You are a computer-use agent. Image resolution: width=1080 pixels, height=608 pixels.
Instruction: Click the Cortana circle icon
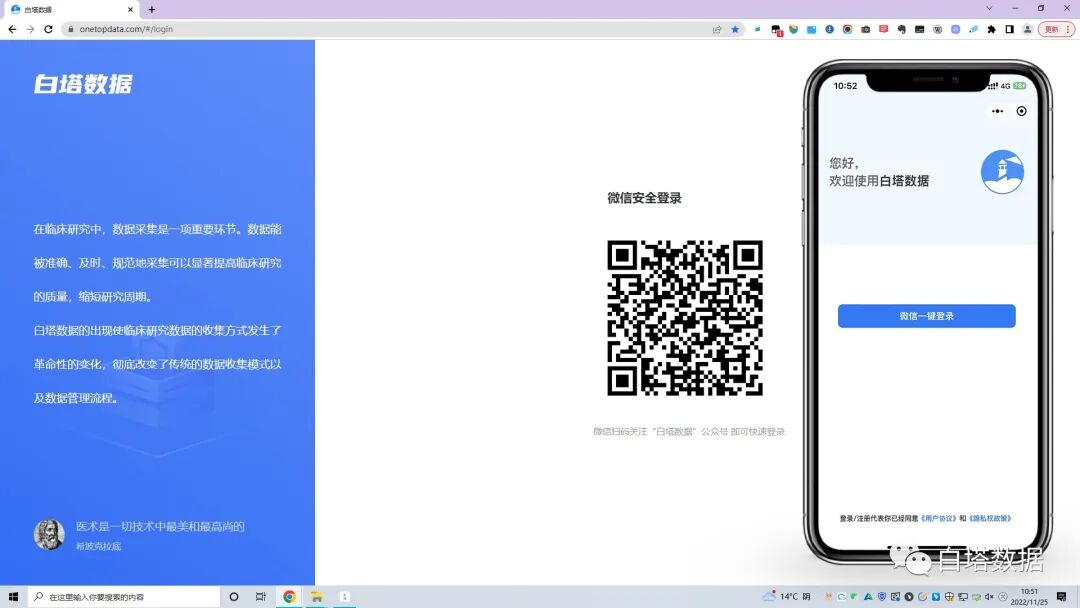click(x=233, y=597)
